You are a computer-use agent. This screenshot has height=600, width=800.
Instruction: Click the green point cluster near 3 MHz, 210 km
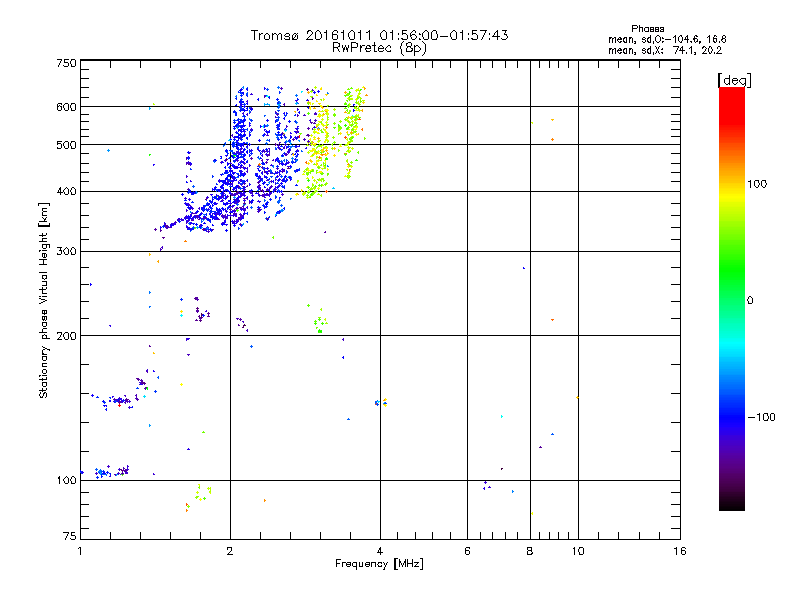click(319, 322)
